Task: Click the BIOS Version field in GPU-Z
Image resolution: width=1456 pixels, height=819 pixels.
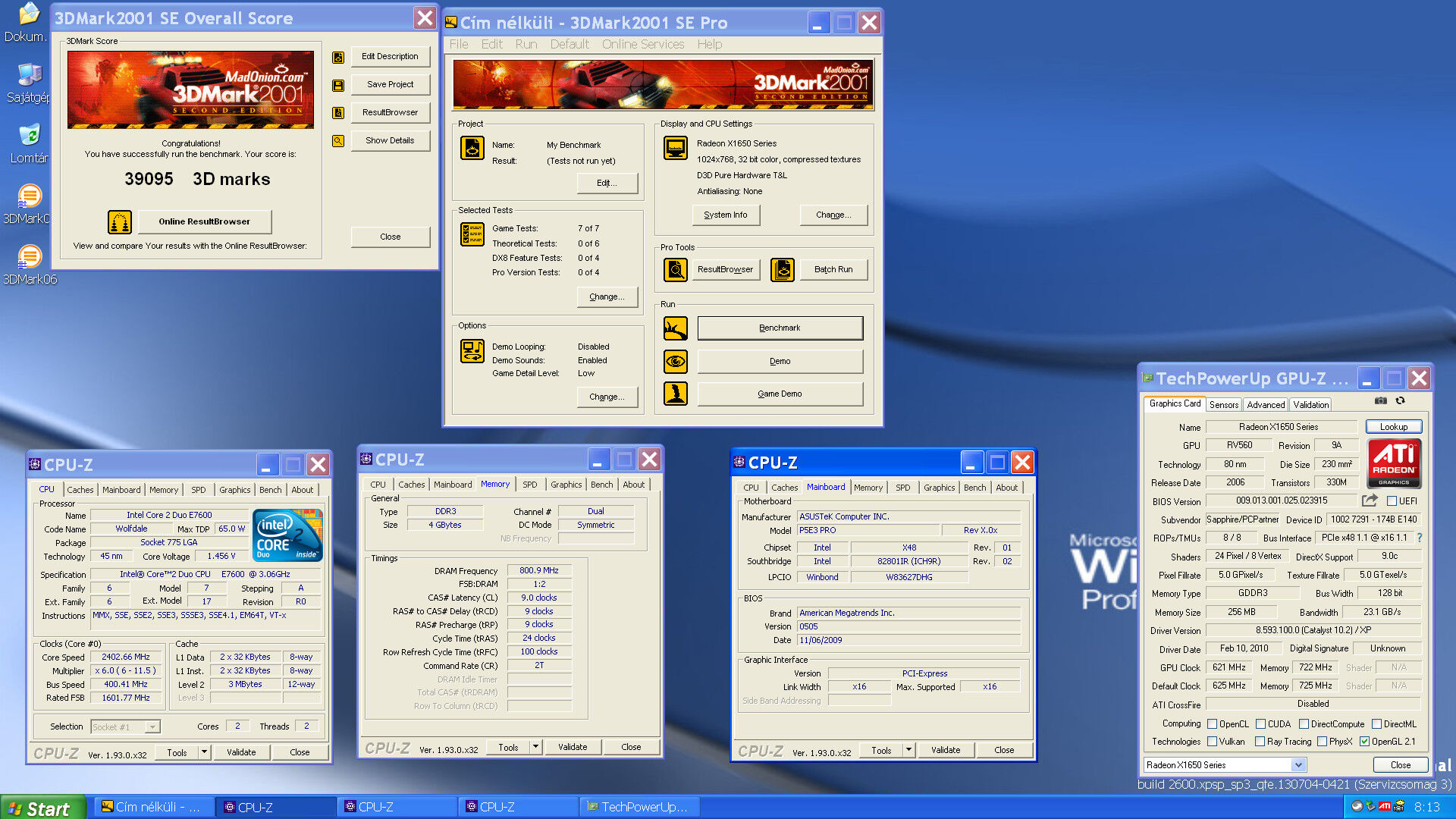Action: [x=1282, y=501]
